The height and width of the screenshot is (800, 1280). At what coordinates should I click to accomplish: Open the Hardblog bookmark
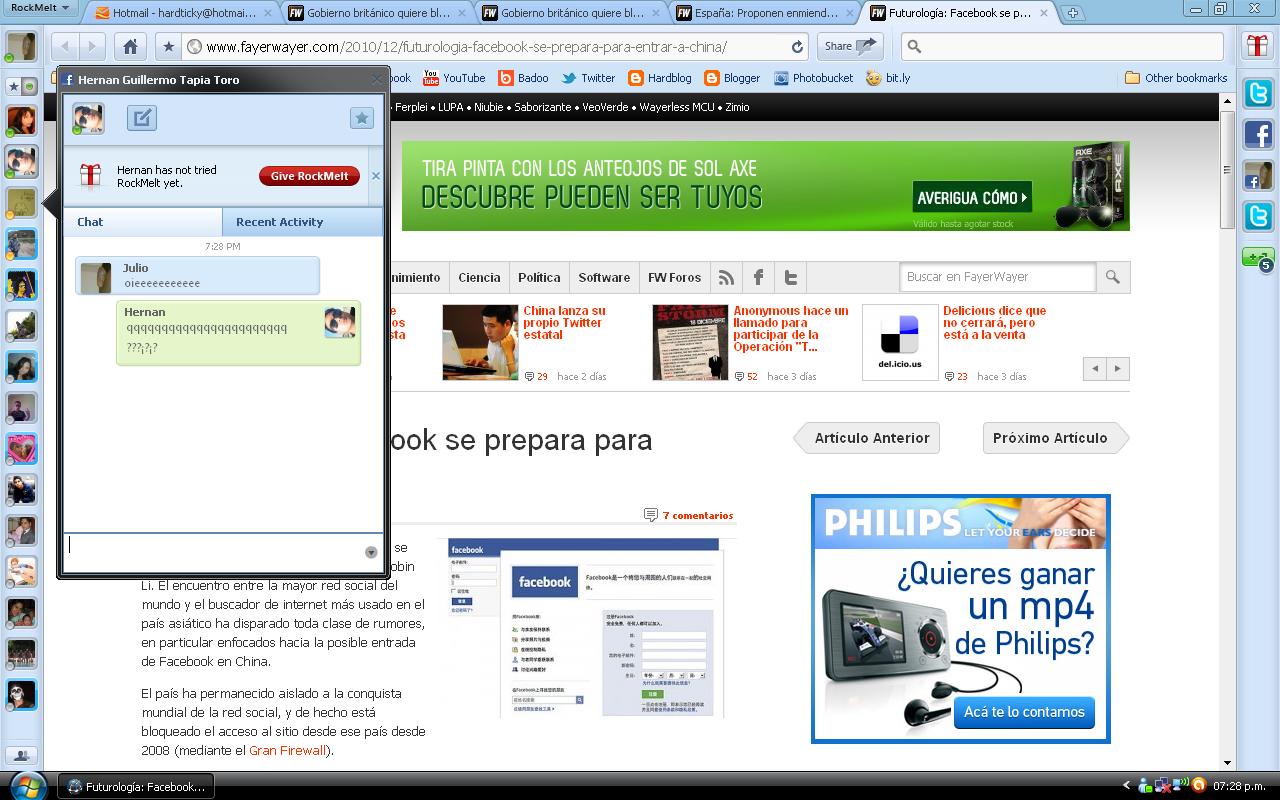click(x=660, y=78)
